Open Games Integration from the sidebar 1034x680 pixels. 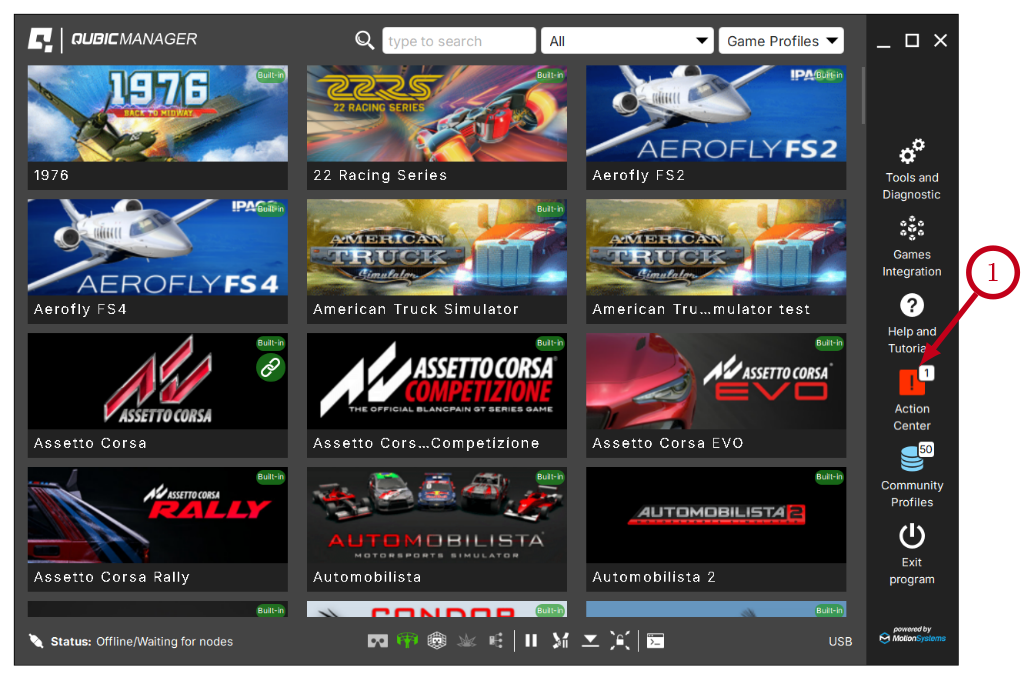(x=911, y=230)
